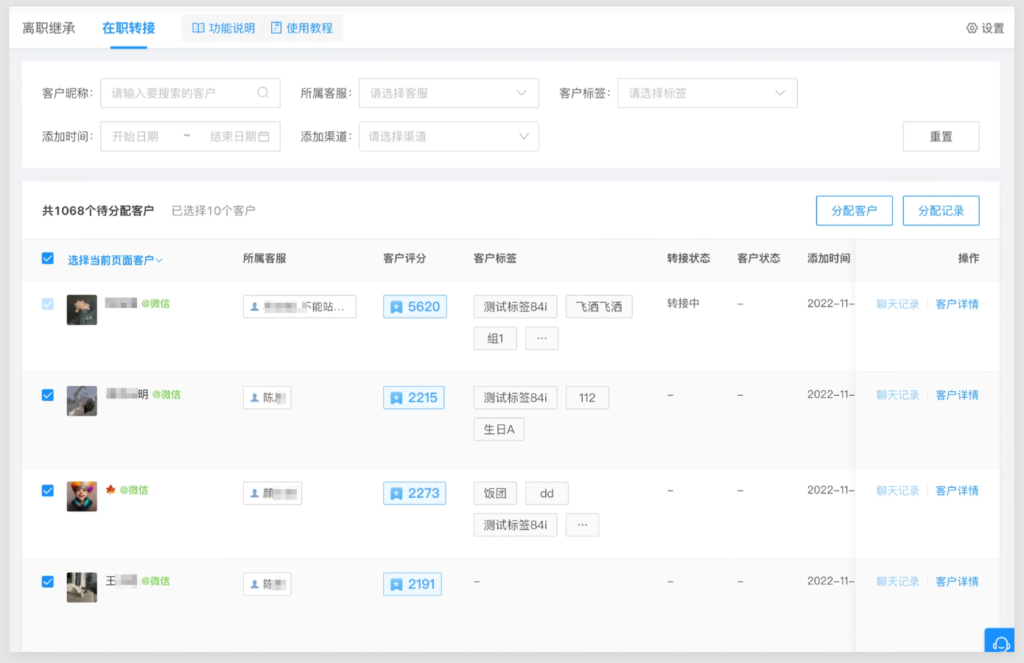This screenshot has height=663, width=1024.
Task: Click the dd tag
Action: tap(547, 493)
